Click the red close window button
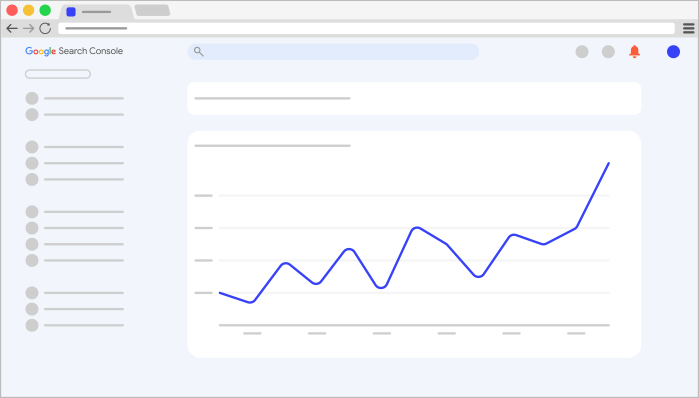699x398 pixels. [x=12, y=10]
